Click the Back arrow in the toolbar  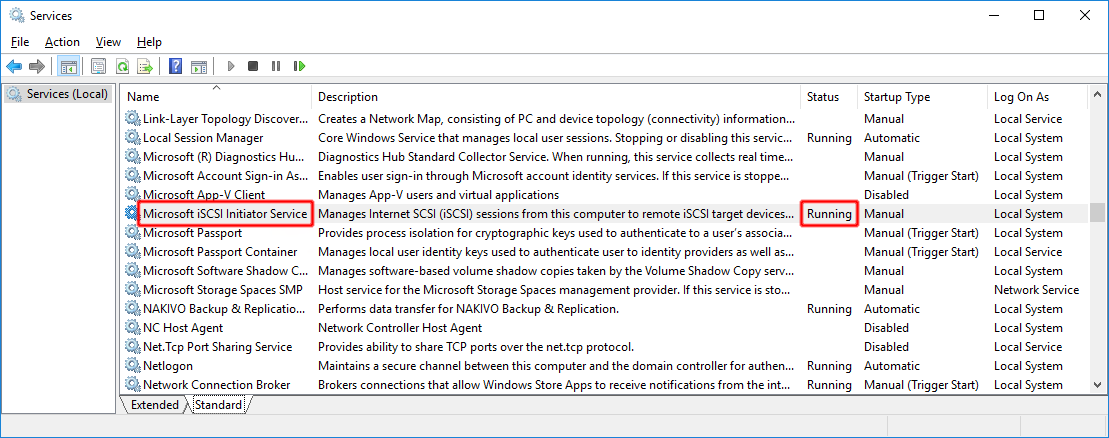[14, 66]
